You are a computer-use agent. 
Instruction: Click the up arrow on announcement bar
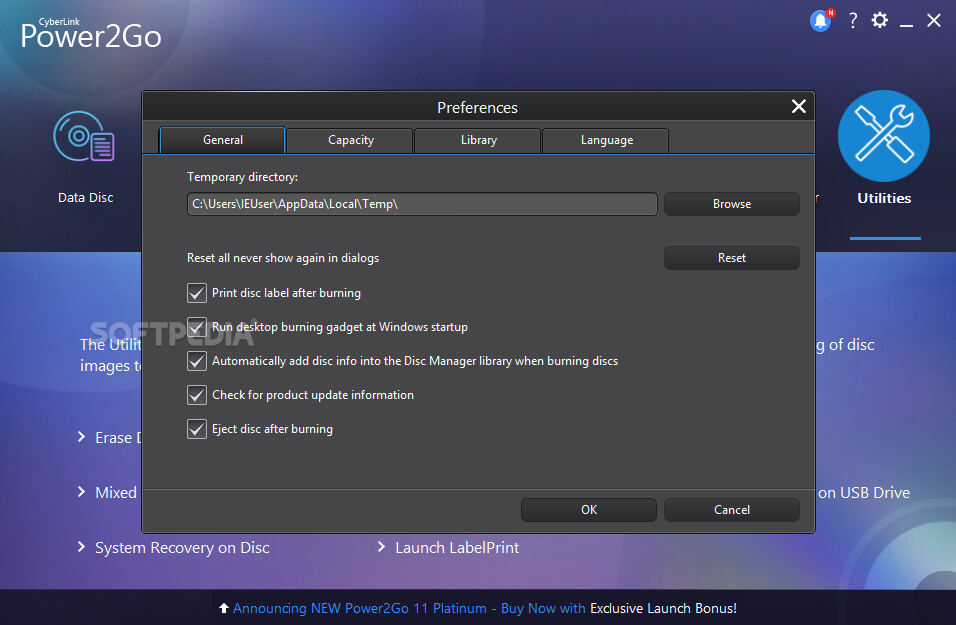pyautogui.click(x=224, y=608)
